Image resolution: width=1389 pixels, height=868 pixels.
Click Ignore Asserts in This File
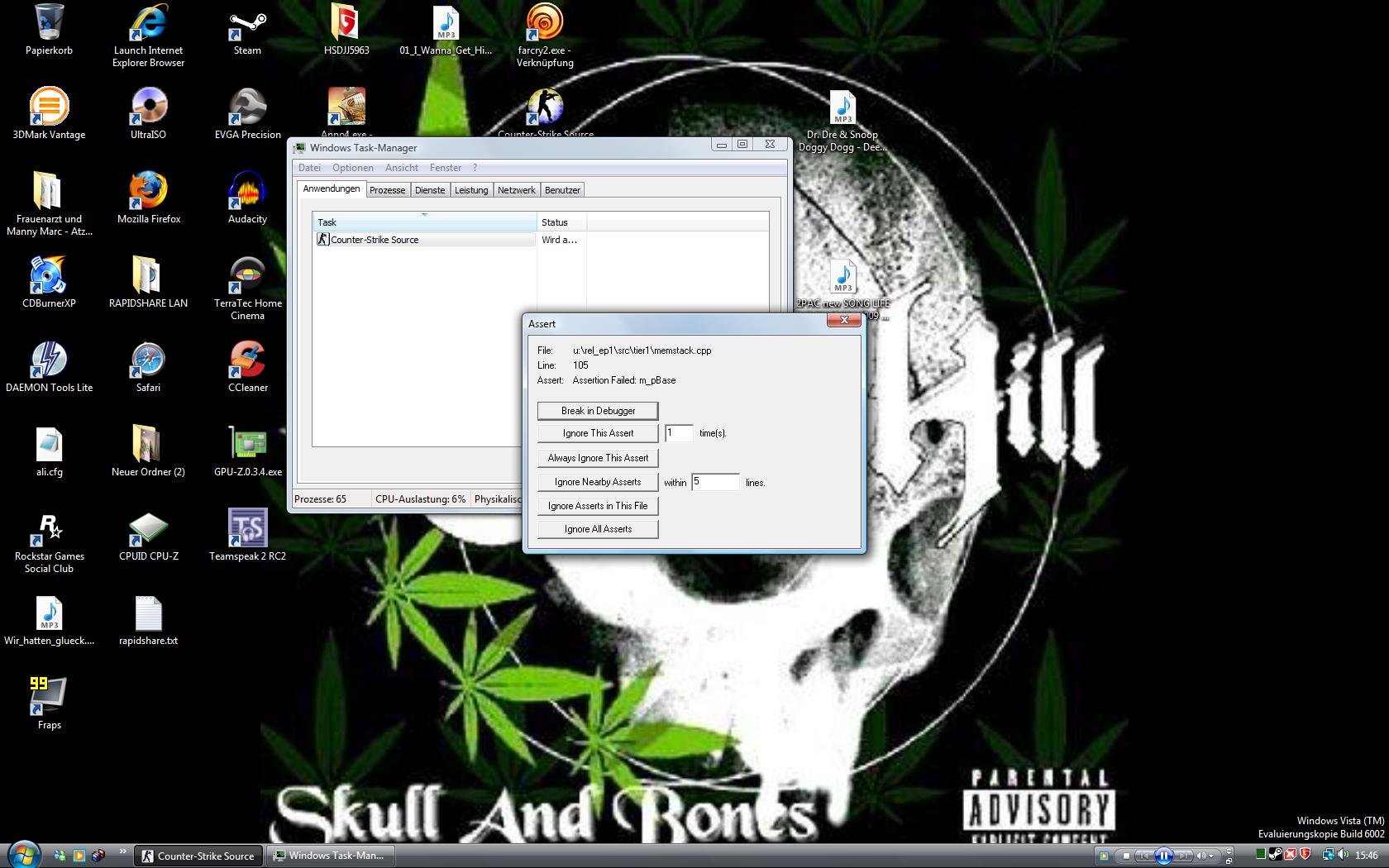[x=598, y=506]
